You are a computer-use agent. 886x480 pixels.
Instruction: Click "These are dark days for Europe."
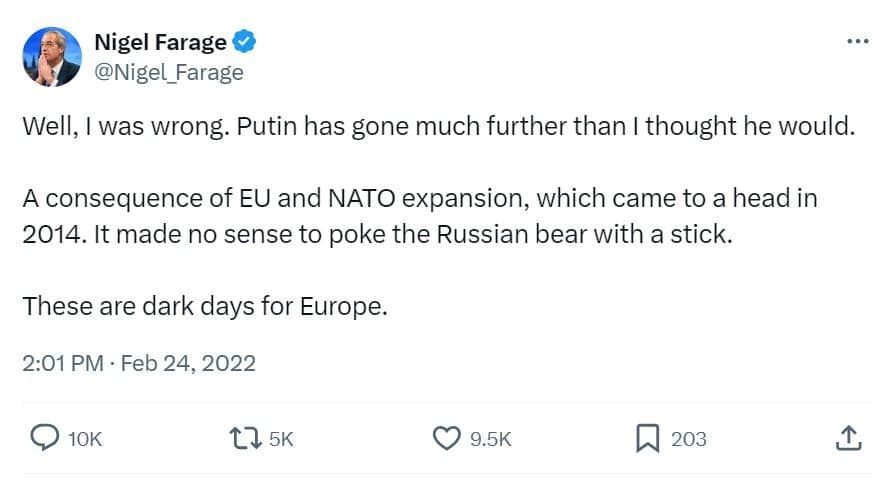point(205,306)
